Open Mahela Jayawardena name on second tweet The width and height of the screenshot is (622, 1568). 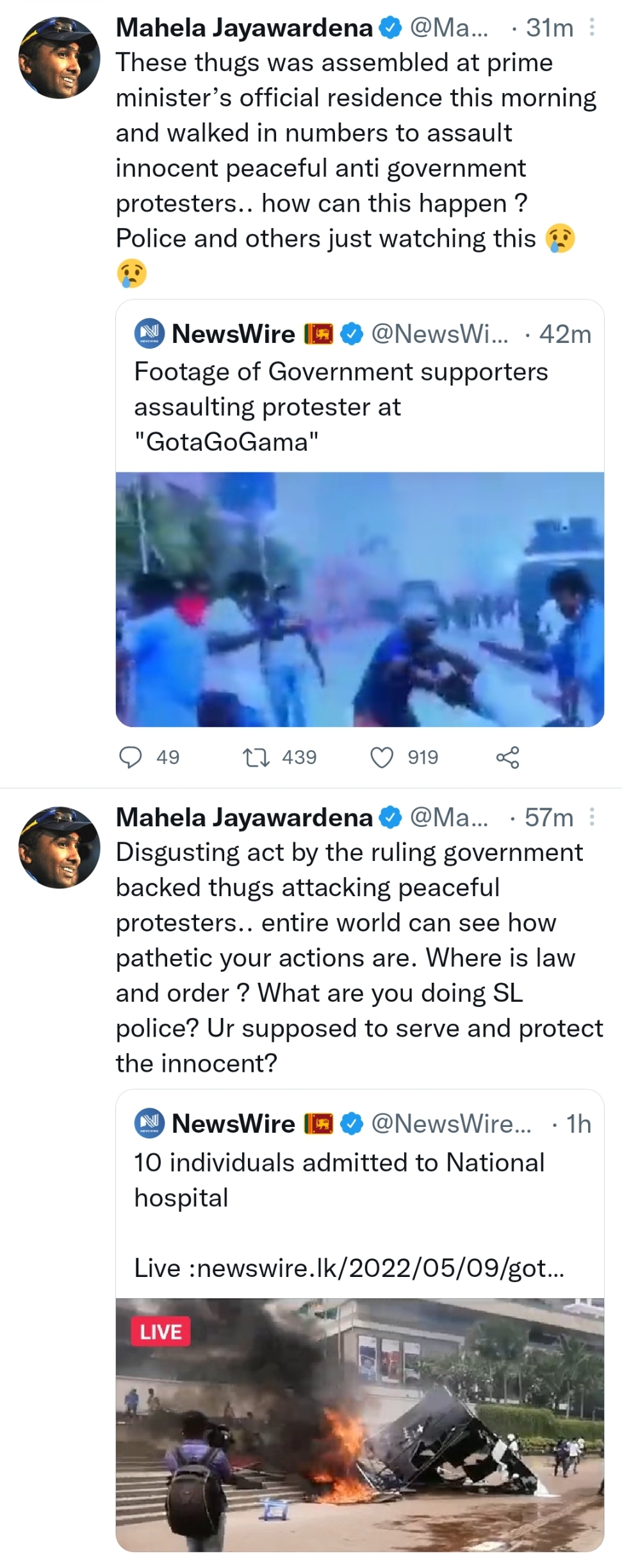(244, 817)
